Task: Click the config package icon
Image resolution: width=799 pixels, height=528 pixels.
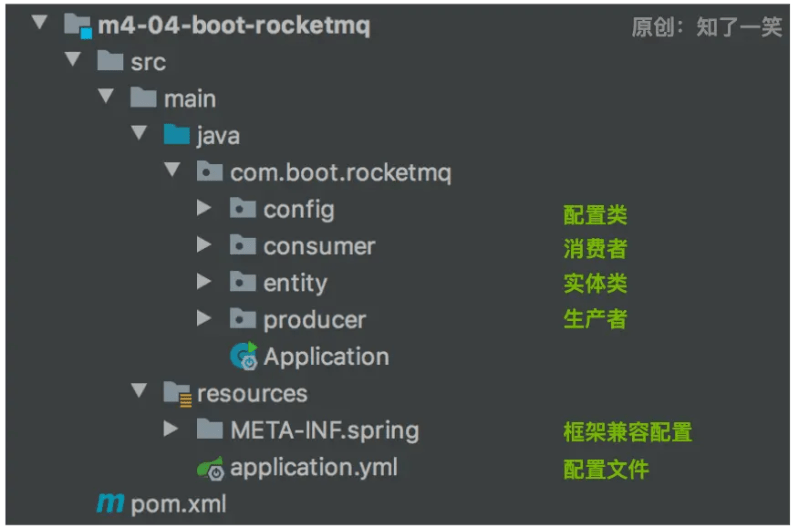Action: point(243,208)
